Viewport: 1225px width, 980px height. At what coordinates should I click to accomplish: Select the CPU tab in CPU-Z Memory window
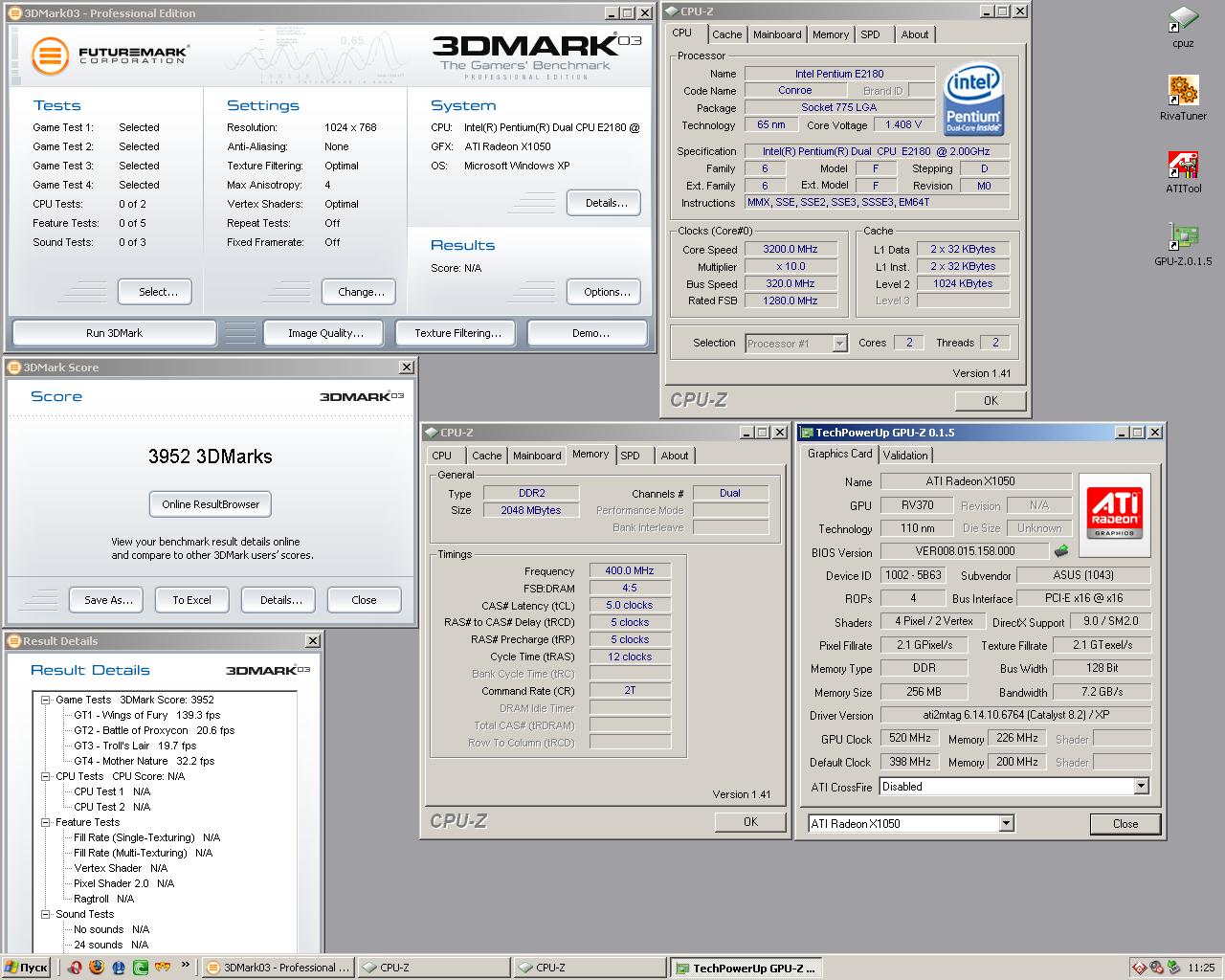(x=442, y=456)
